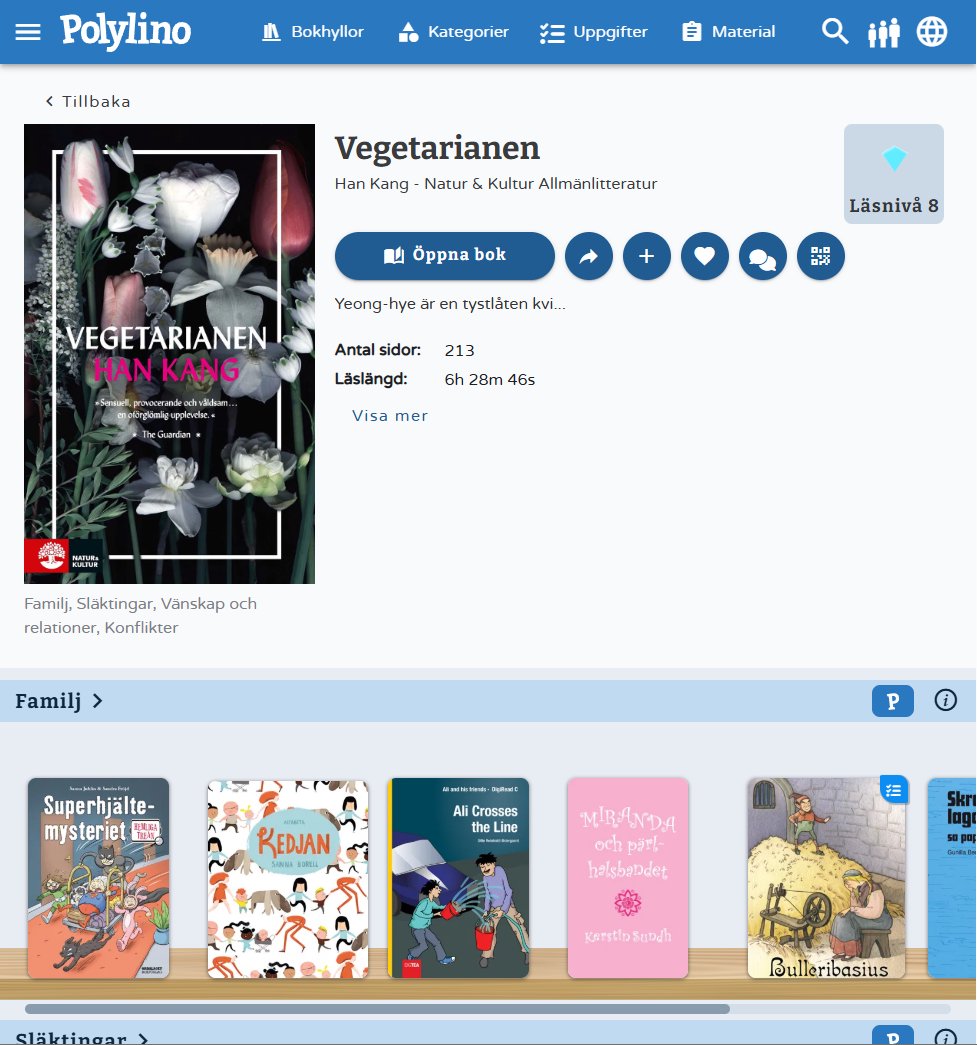This screenshot has width=977, height=1045.
Task: Go to Bokhyllor menu
Action: click(312, 32)
